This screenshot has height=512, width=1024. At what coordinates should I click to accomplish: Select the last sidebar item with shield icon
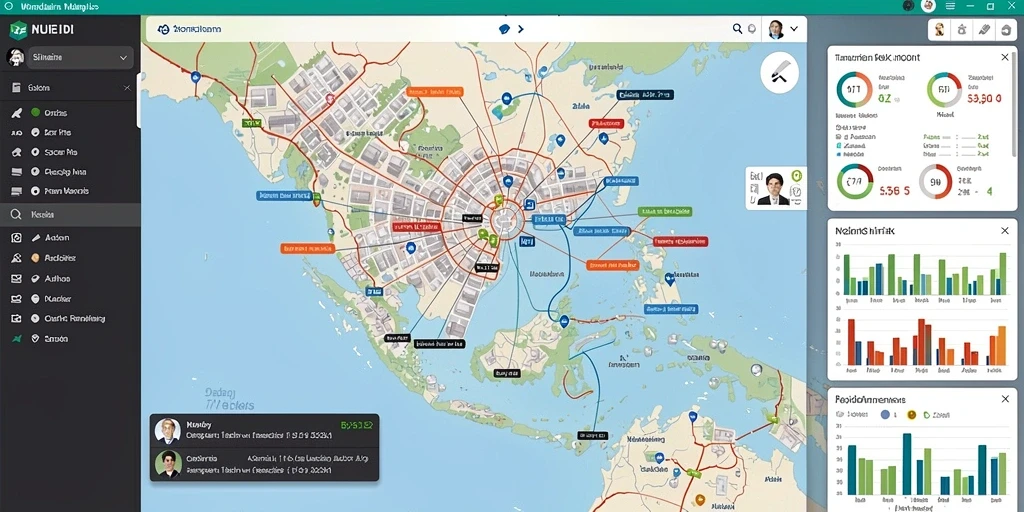70,339
